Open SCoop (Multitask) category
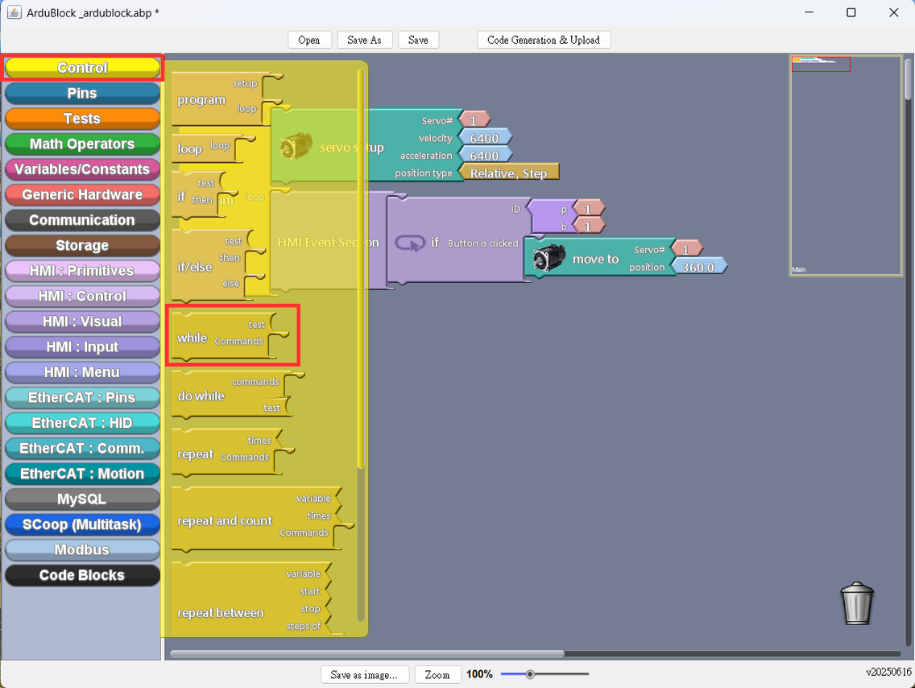 (x=82, y=525)
